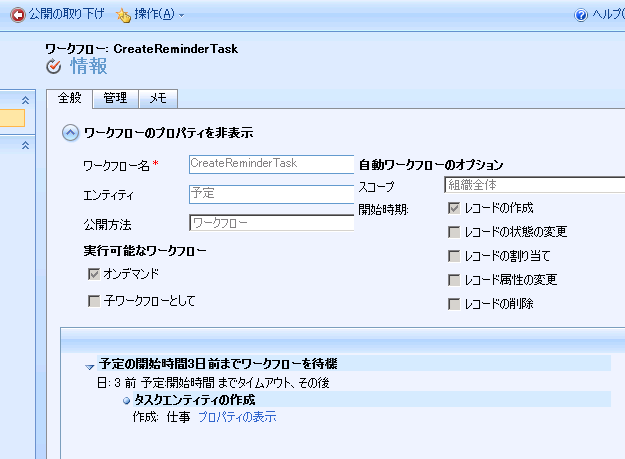Enable the レコードの割り当て checkbox
The image size is (625, 459).
click(454, 256)
